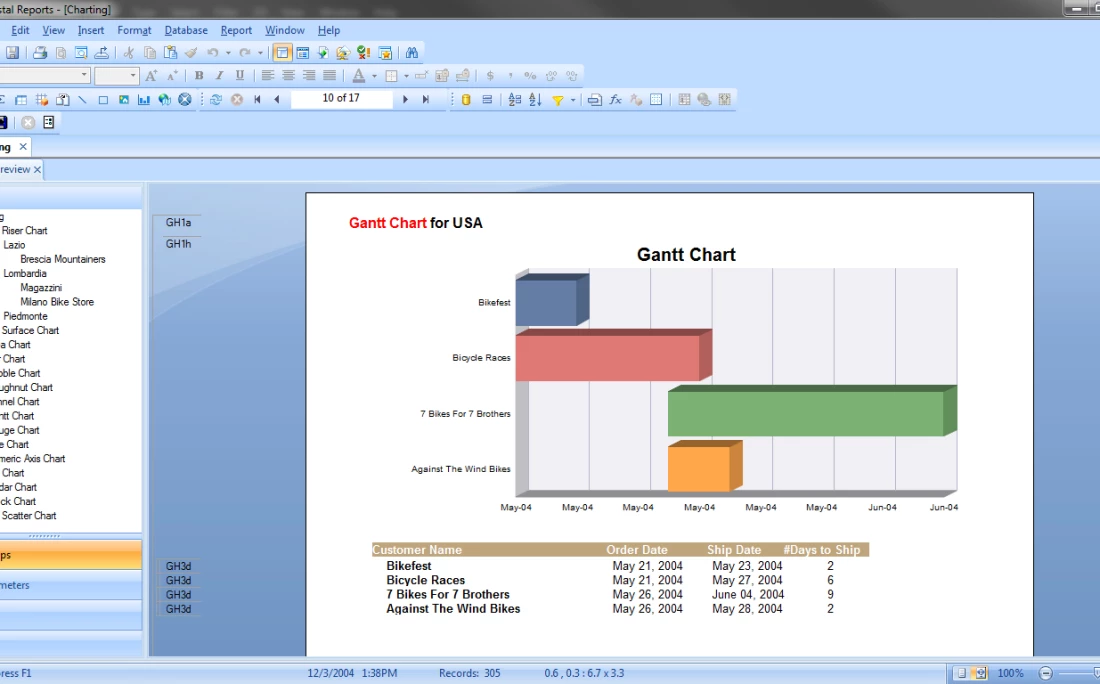Screen dimensions: 1100x684
Task: Open the Format menu
Action: pos(134,31)
